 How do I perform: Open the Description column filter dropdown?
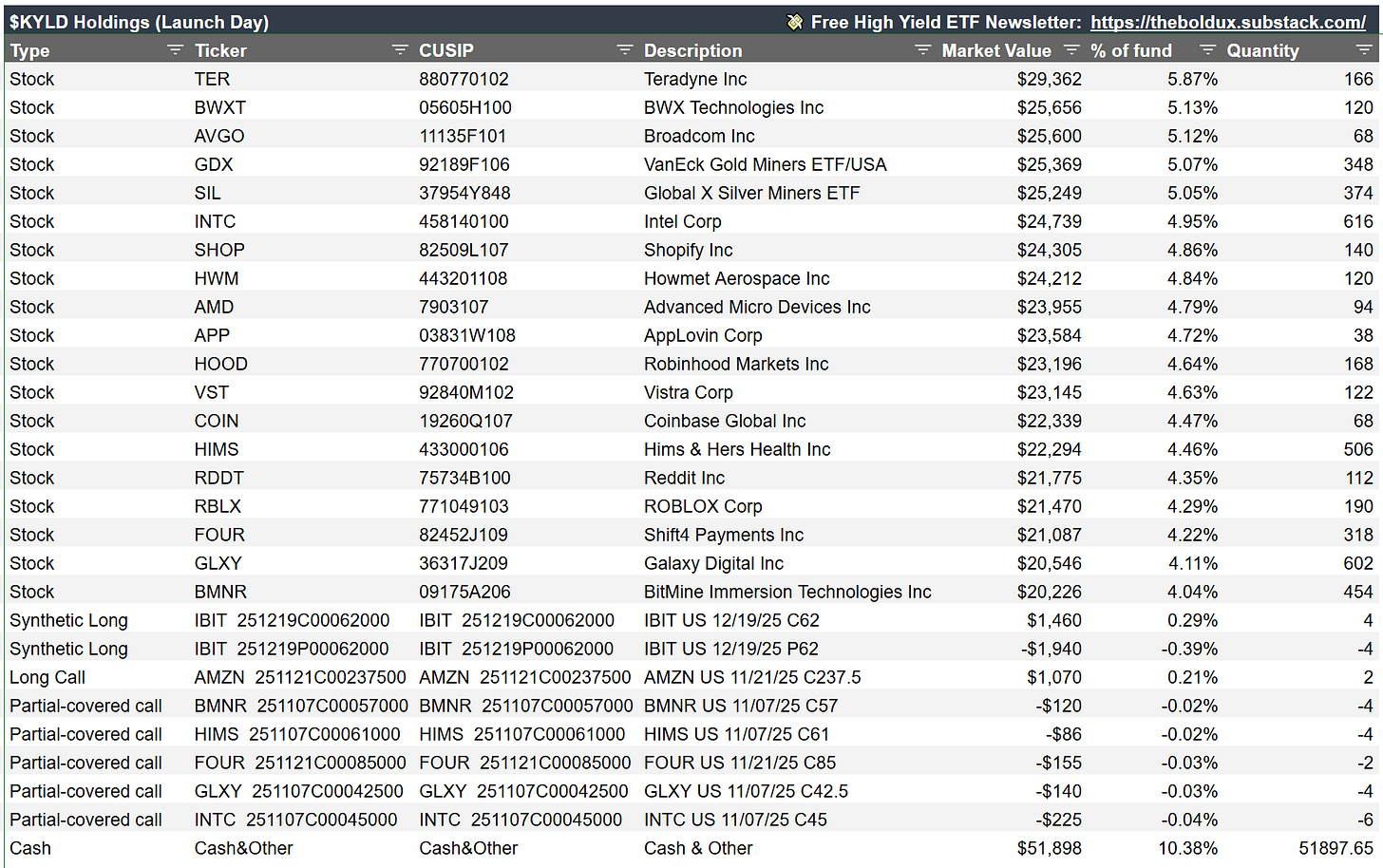922,50
